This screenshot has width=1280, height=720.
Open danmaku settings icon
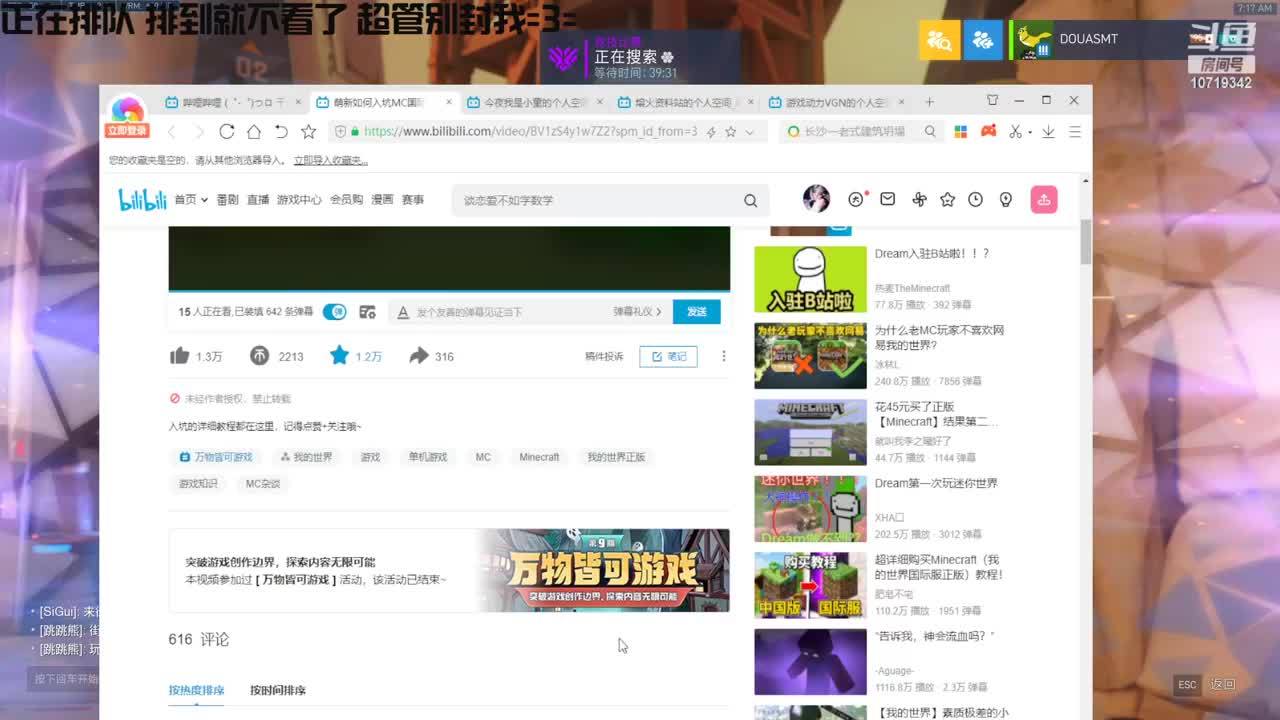click(x=367, y=312)
